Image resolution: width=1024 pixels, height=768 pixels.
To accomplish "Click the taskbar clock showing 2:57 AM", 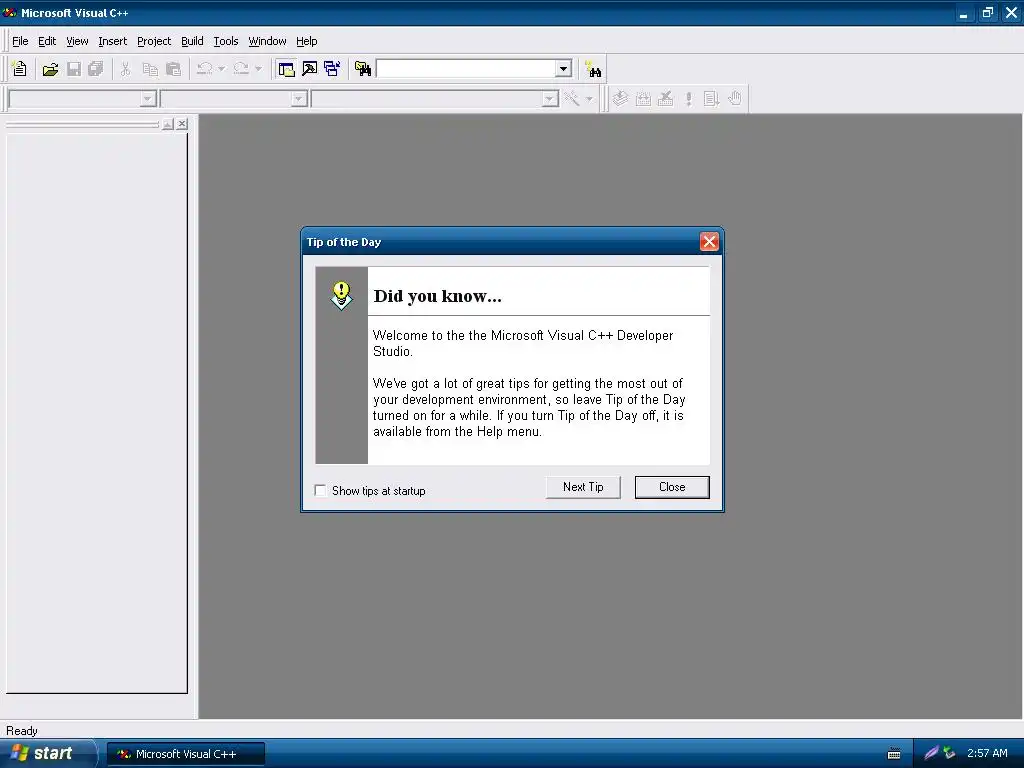I will [x=987, y=753].
